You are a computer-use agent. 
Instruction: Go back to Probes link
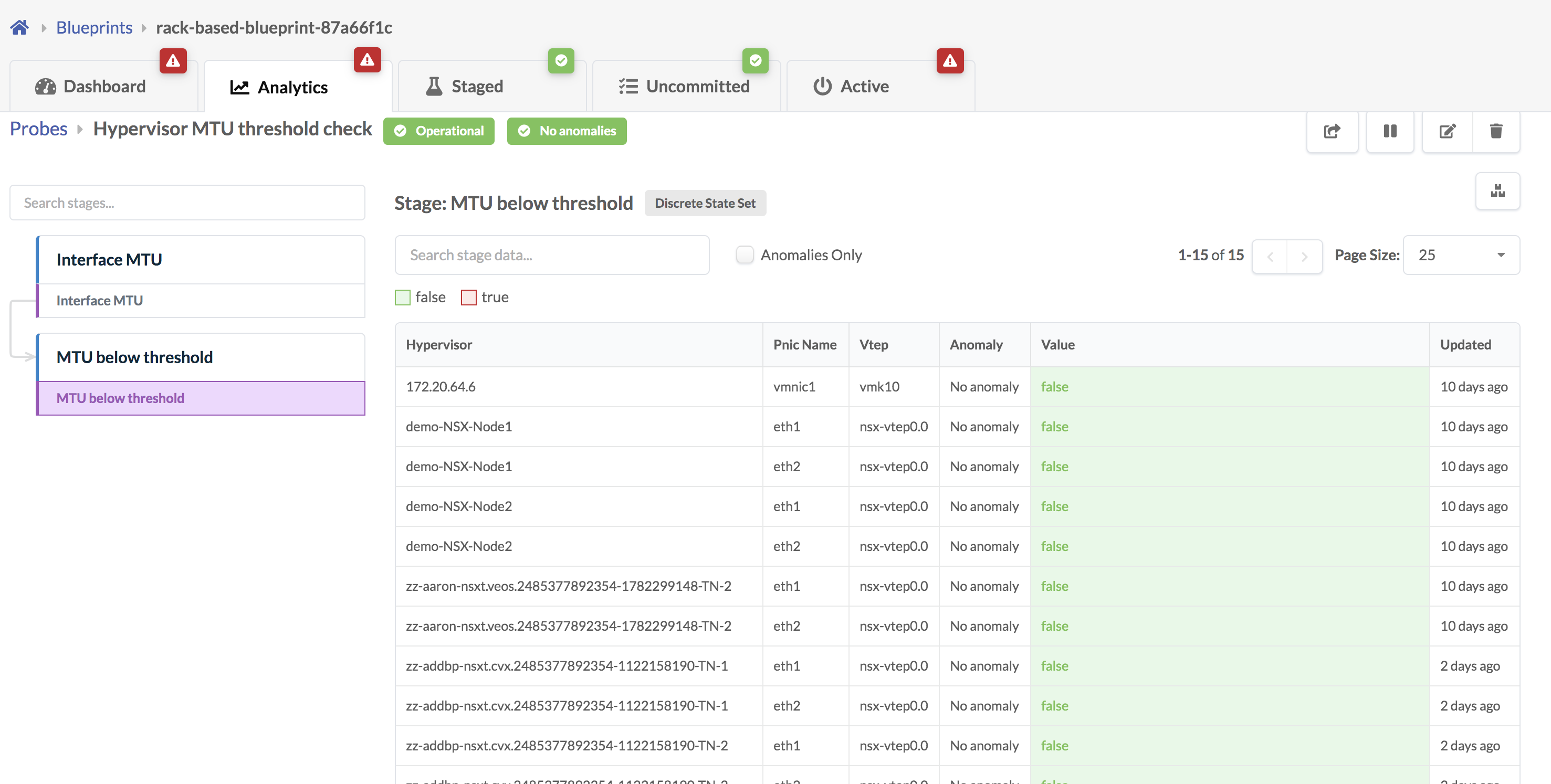[x=38, y=129]
